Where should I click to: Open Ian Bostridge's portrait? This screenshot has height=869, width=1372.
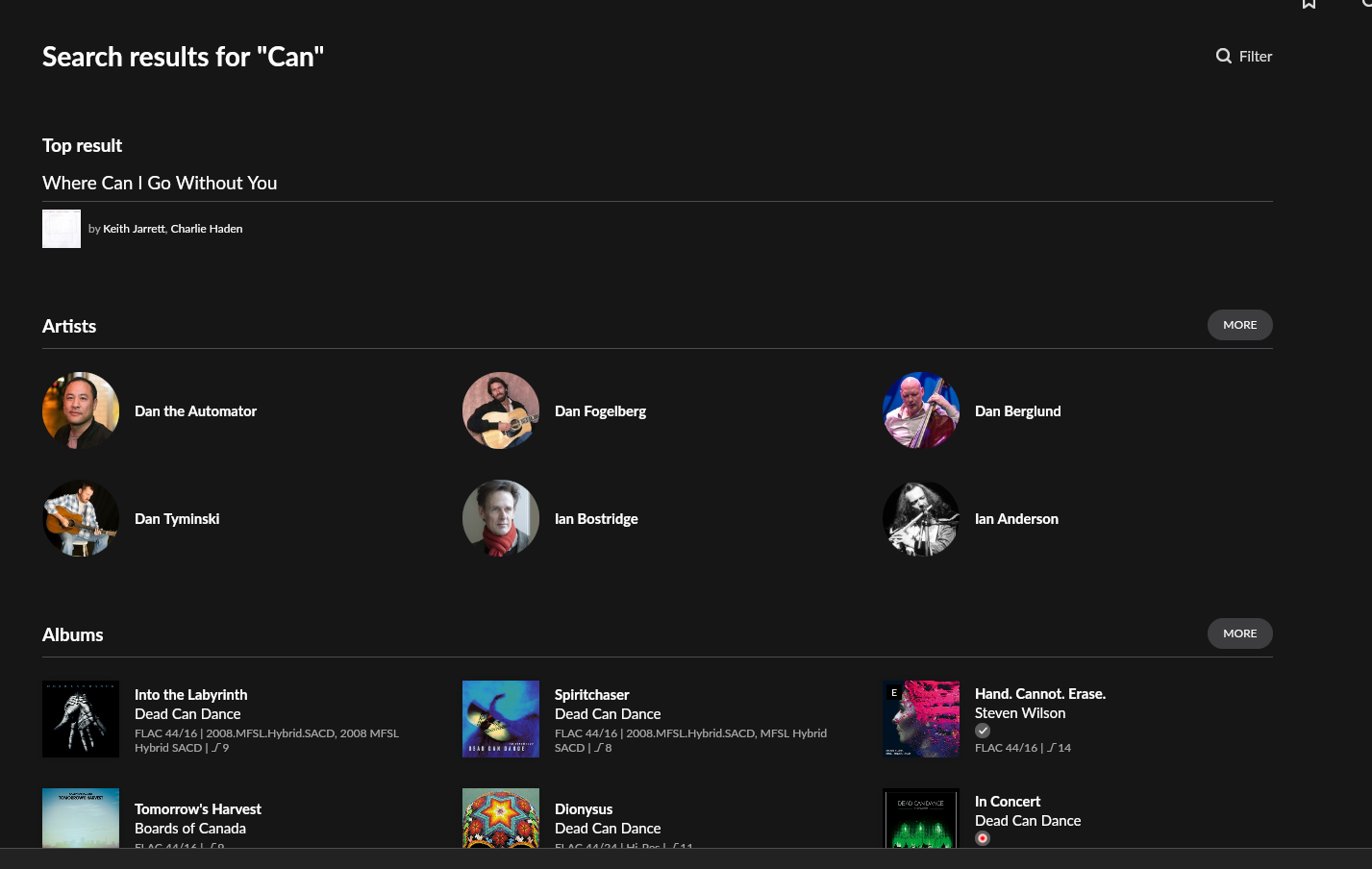501,518
